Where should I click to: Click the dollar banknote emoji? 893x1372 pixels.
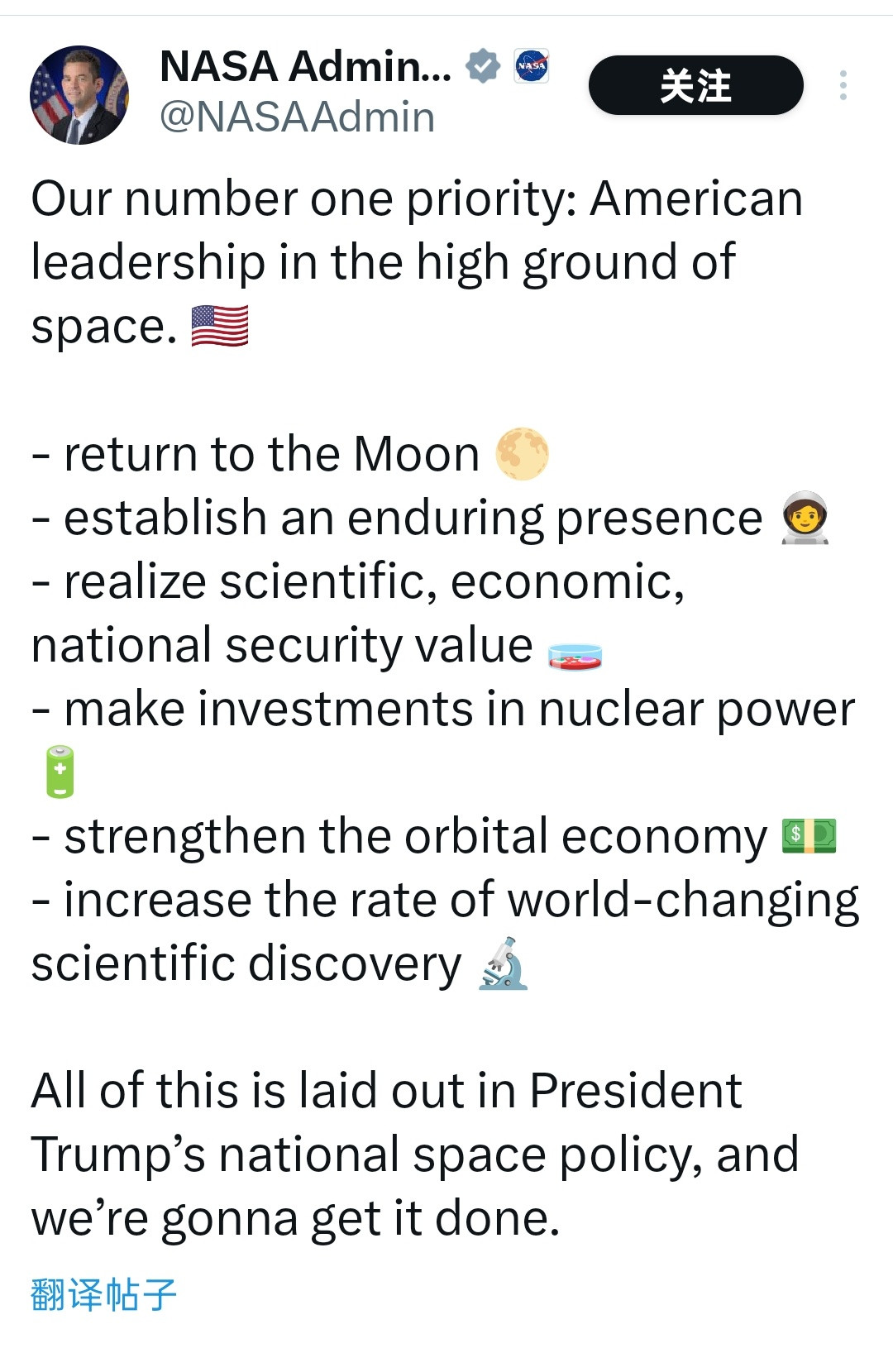click(x=809, y=836)
